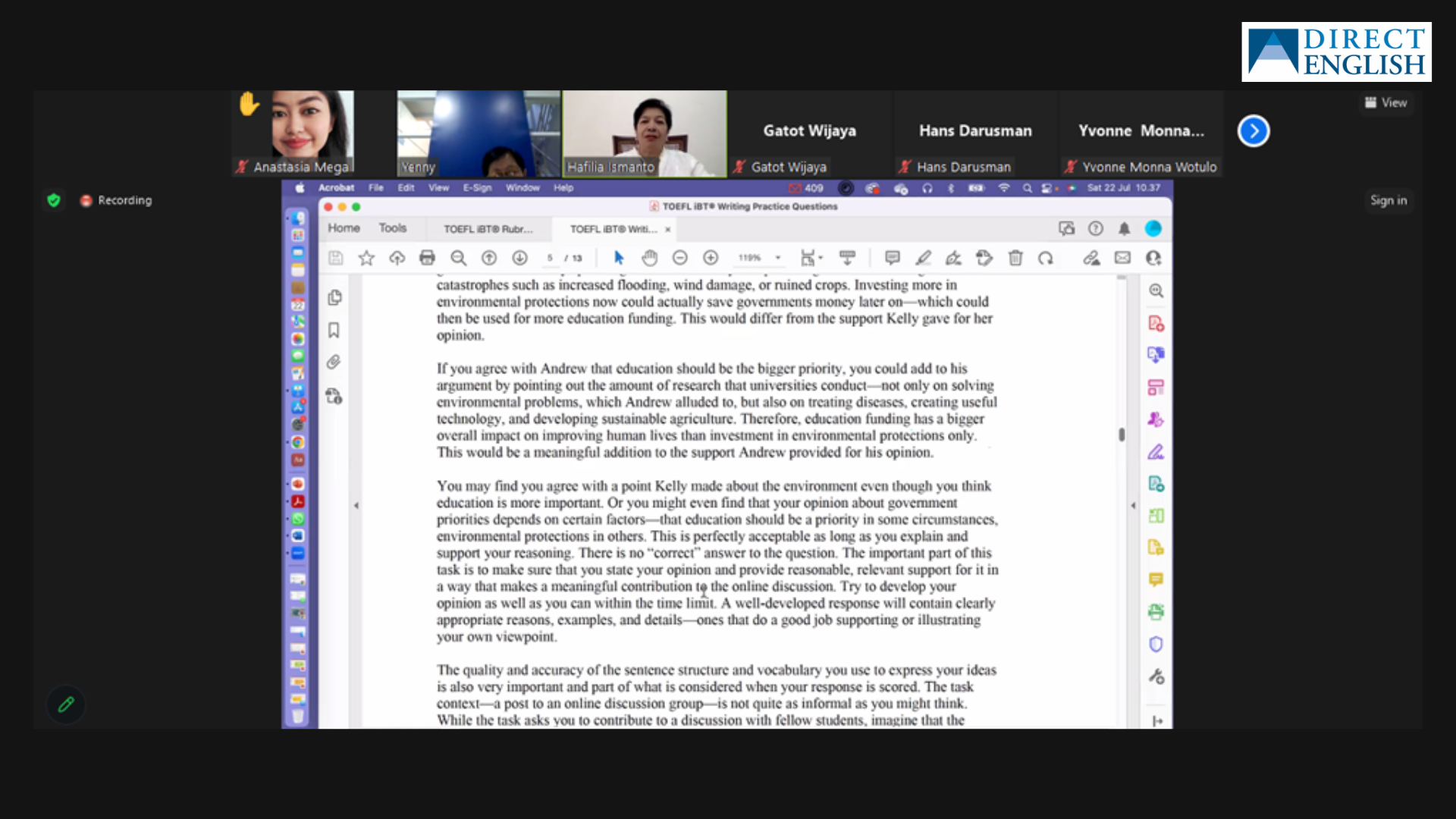The width and height of the screenshot is (1456, 819).
Task: Click the Star bookmark file icon
Action: click(x=366, y=258)
